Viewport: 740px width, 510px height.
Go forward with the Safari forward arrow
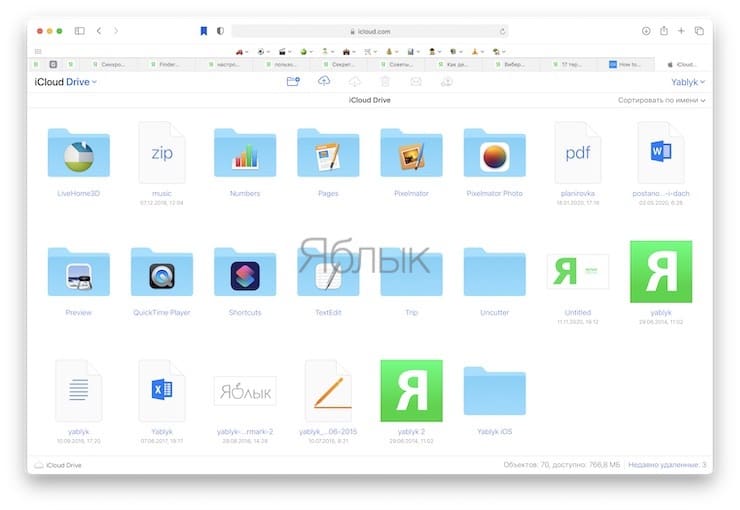pyautogui.click(x=116, y=31)
